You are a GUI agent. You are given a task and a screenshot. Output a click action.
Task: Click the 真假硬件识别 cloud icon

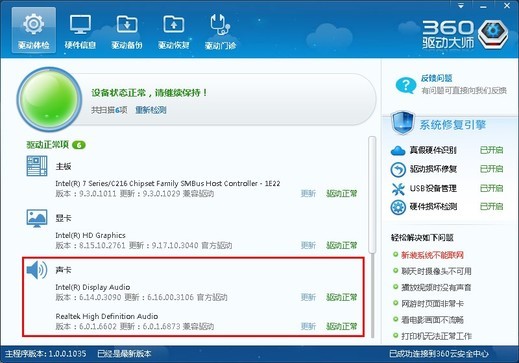tap(398, 151)
